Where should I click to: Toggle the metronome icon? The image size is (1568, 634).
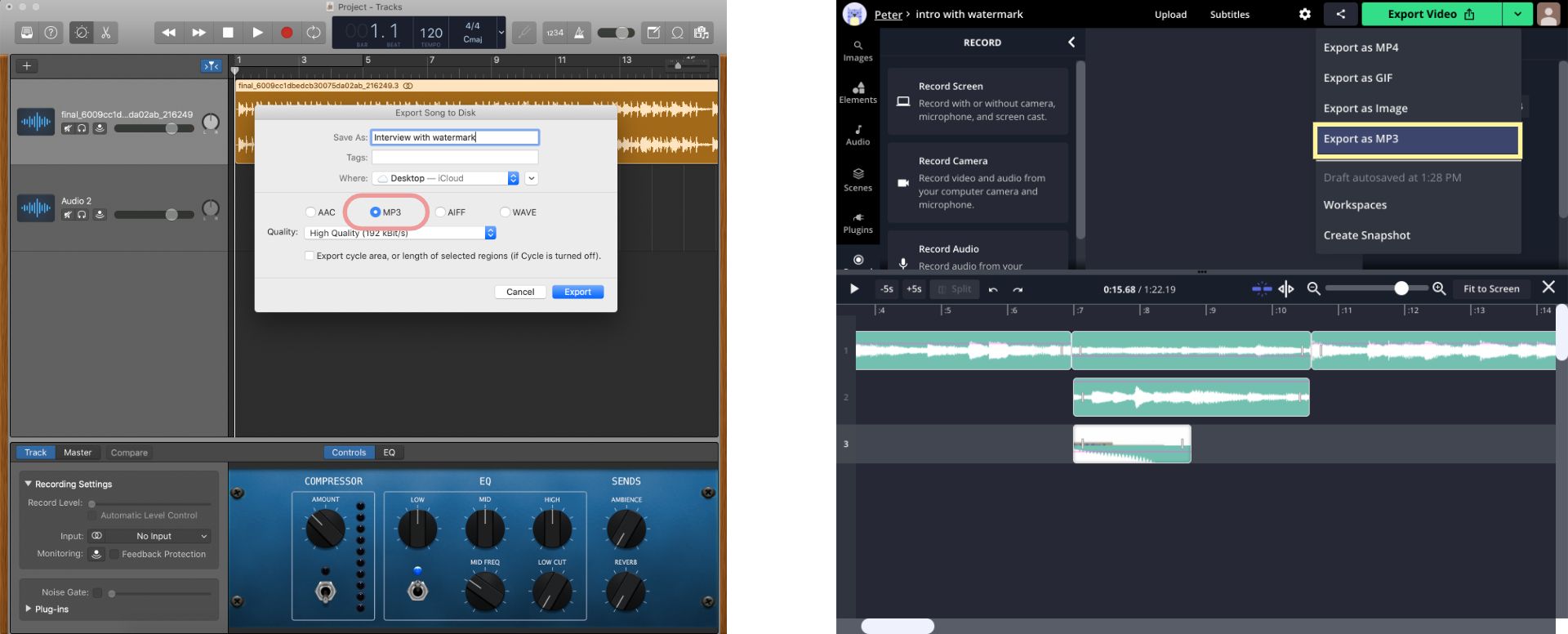(579, 33)
